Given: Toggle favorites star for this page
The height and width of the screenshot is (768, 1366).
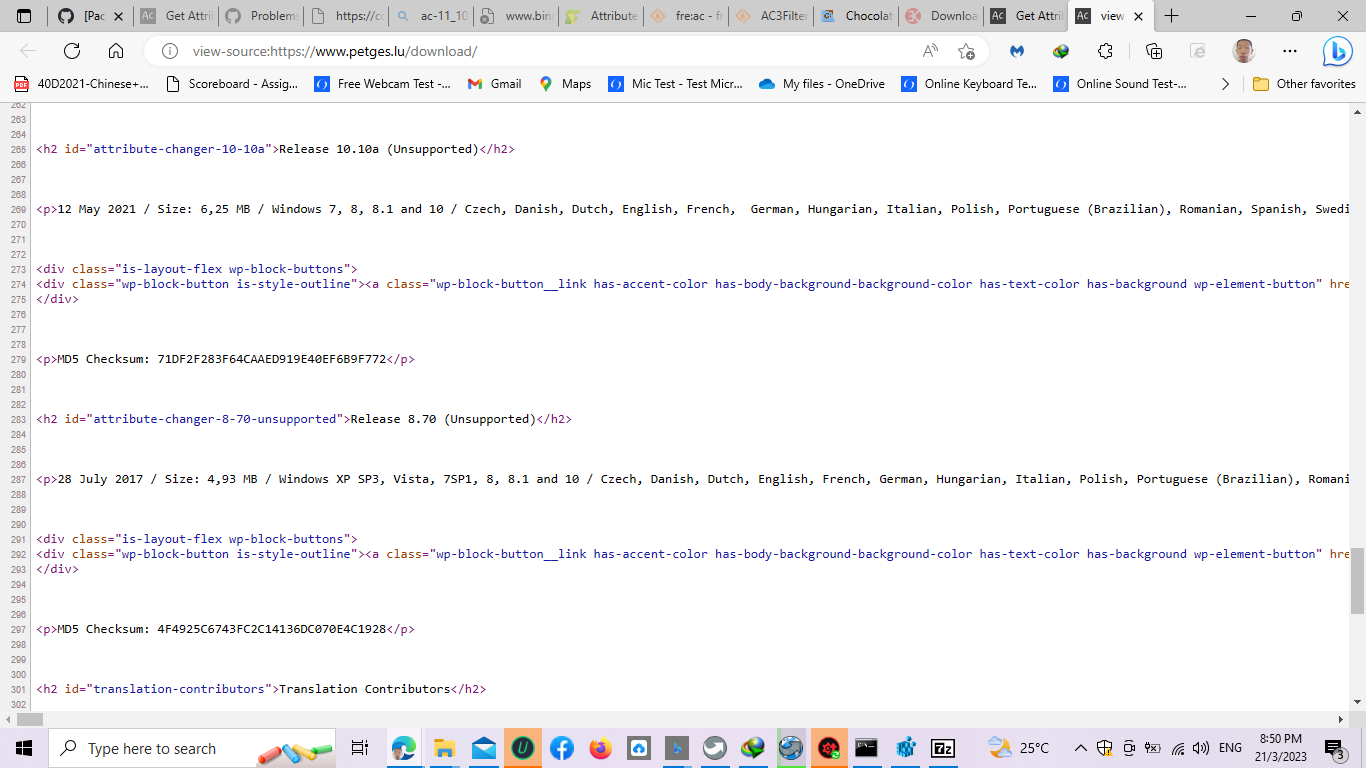Looking at the screenshot, I should (968, 50).
